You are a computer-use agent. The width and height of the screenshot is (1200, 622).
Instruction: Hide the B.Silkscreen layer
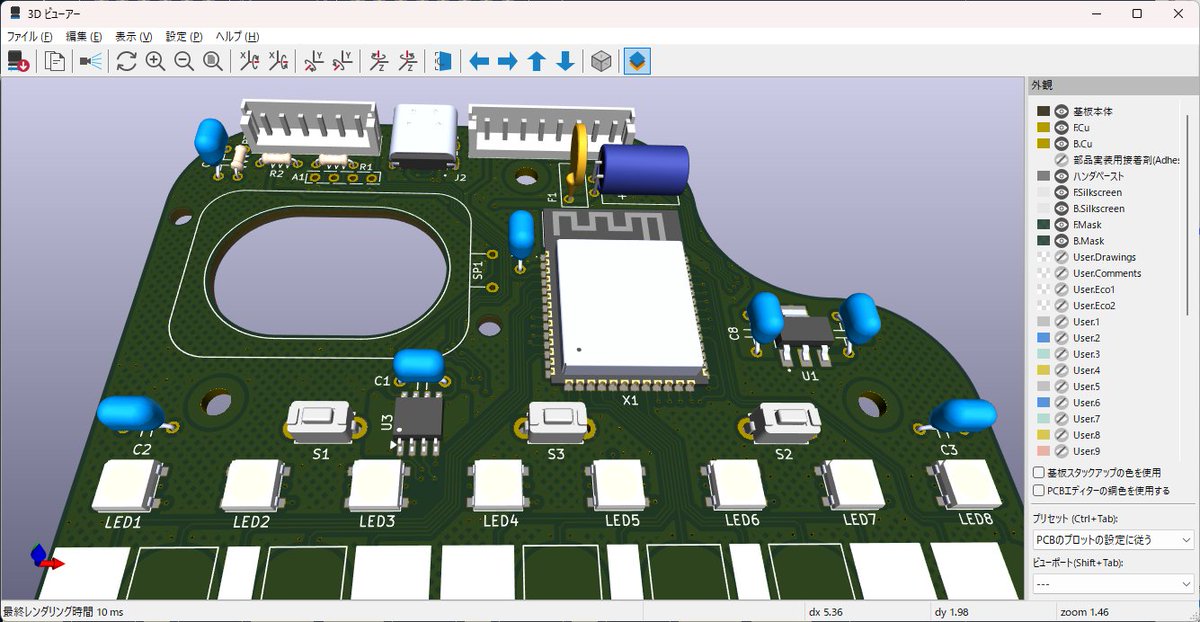coord(1062,208)
